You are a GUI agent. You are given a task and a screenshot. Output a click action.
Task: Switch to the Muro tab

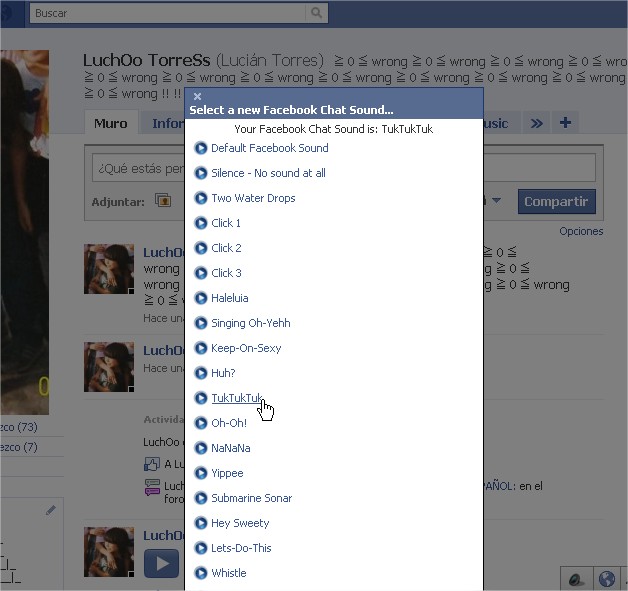[111, 123]
